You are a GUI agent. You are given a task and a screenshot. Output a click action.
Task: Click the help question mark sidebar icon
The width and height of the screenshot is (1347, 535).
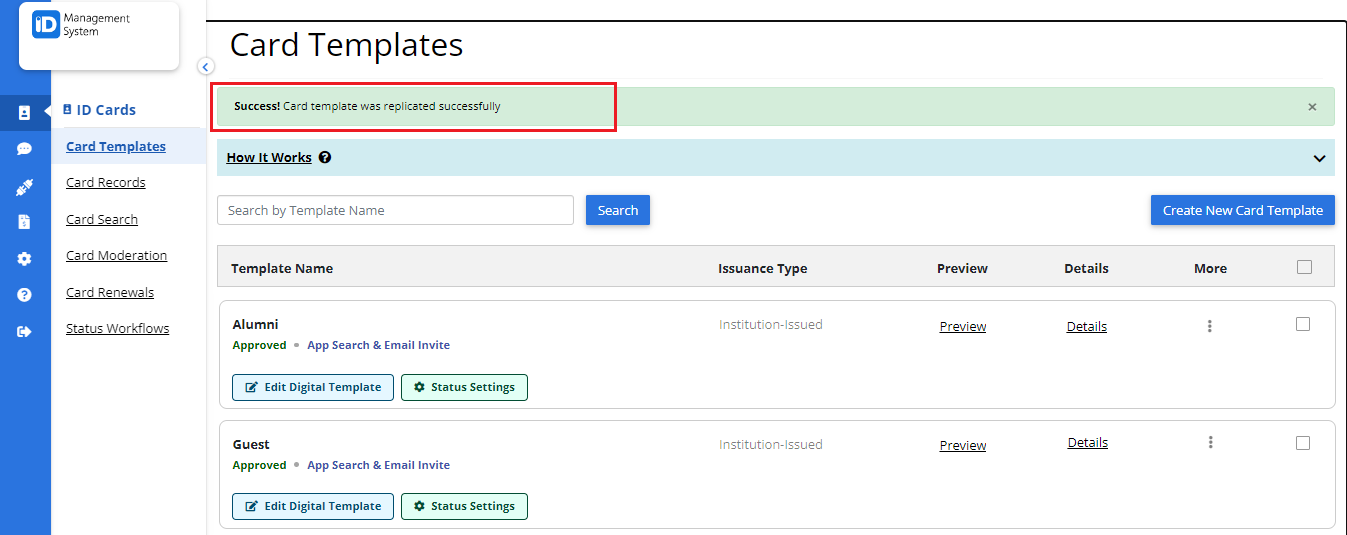pos(24,295)
